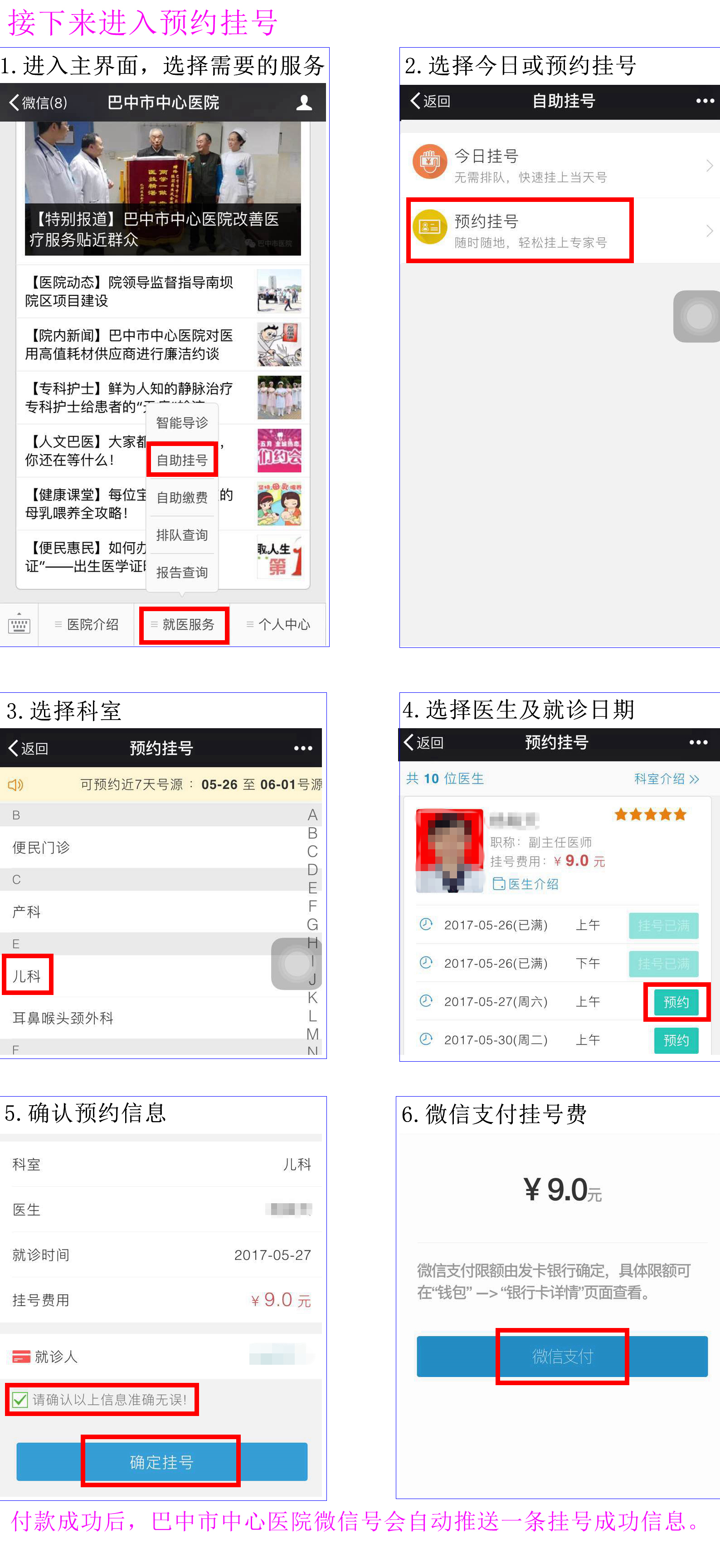Tap the five-star rating
Viewport: 720px width, 1568px height.
[x=650, y=814]
